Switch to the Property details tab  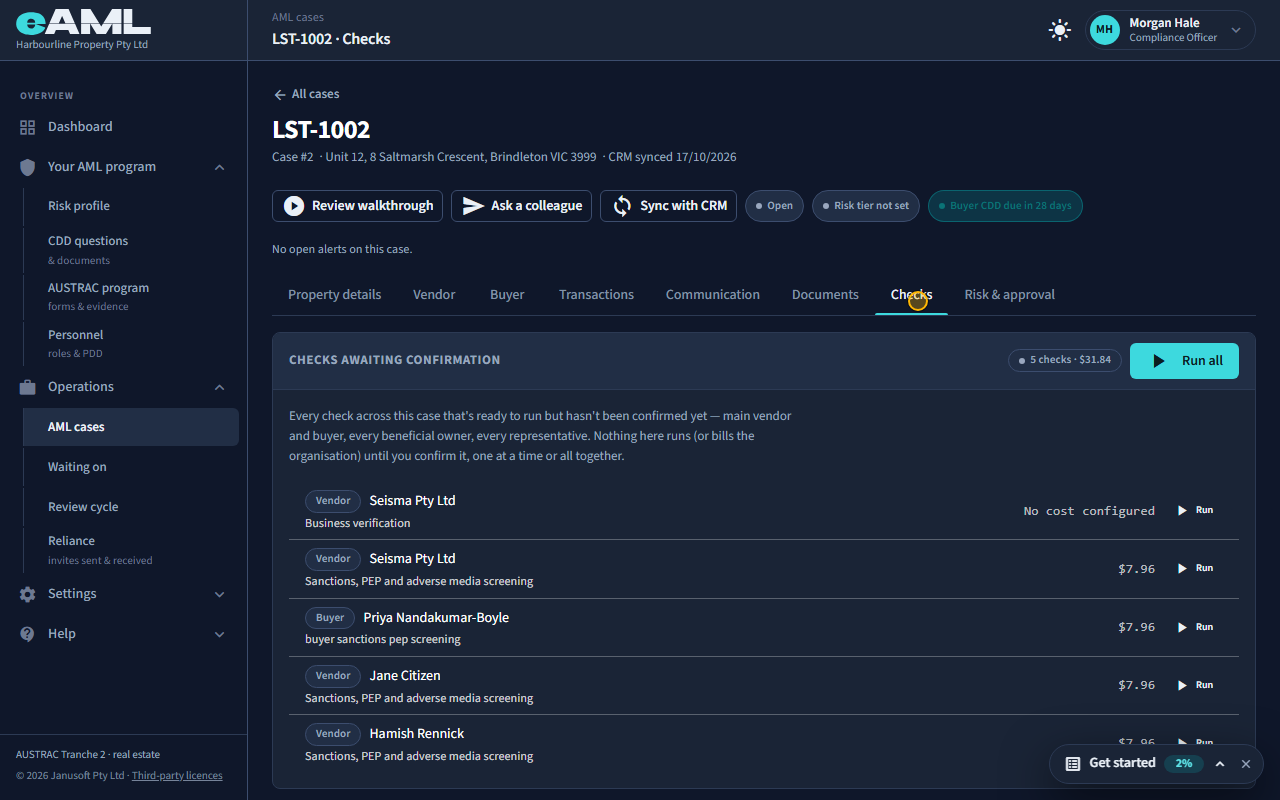click(334, 295)
